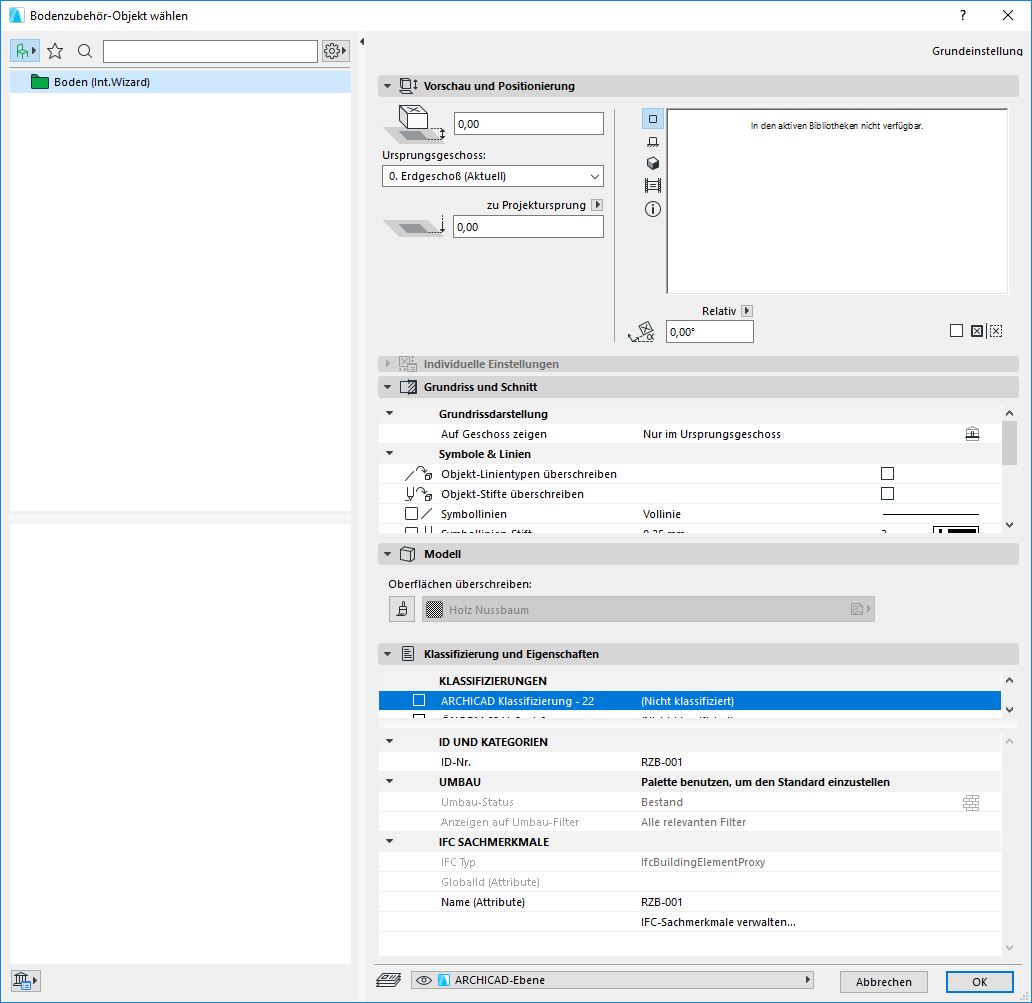Open the library settings gear menu
The width and height of the screenshot is (1032, 1003).
coord(334,51)
